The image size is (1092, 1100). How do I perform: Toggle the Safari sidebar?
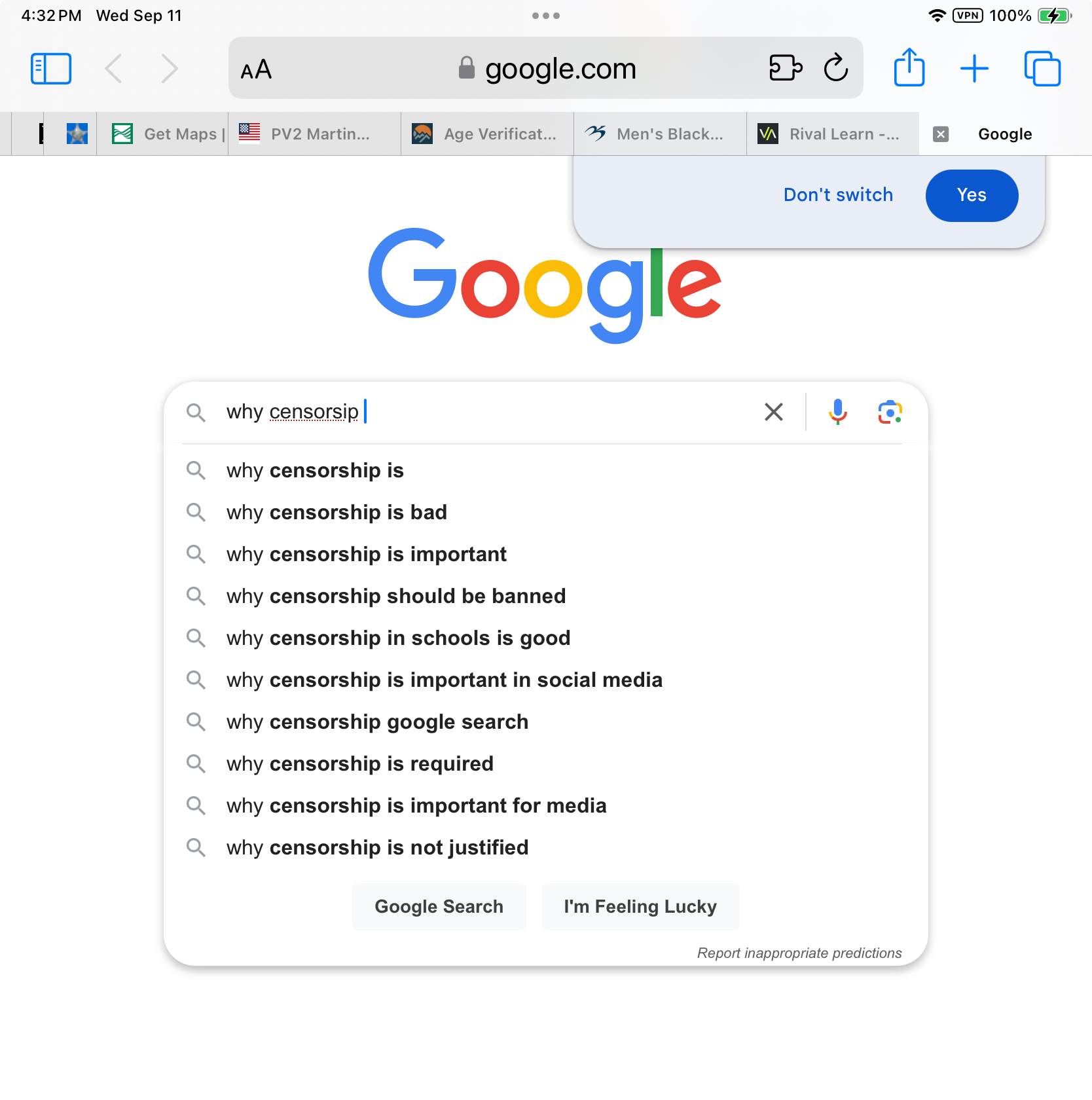coord(51,69)
